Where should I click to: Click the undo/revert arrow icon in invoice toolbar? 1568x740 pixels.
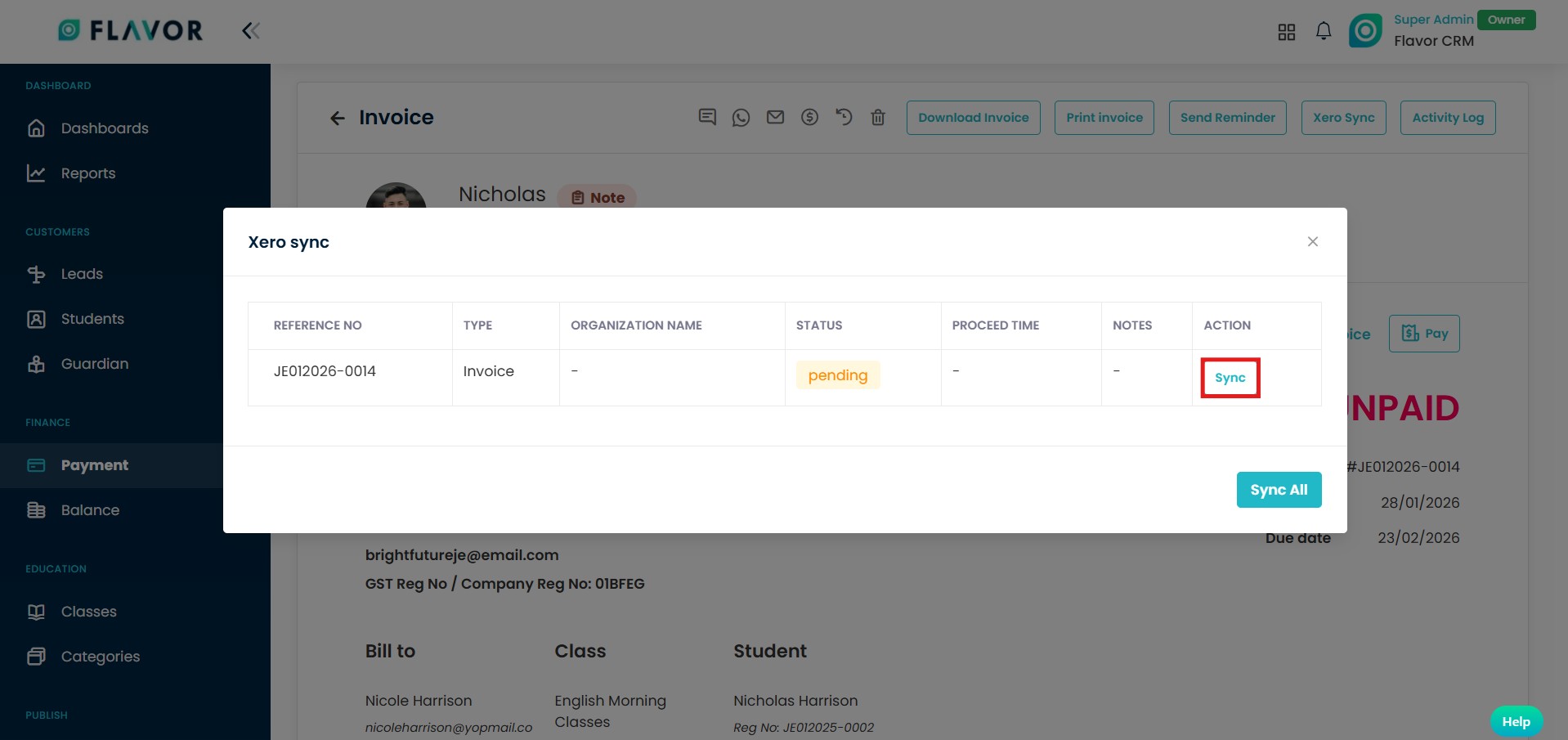coord(844,117)
